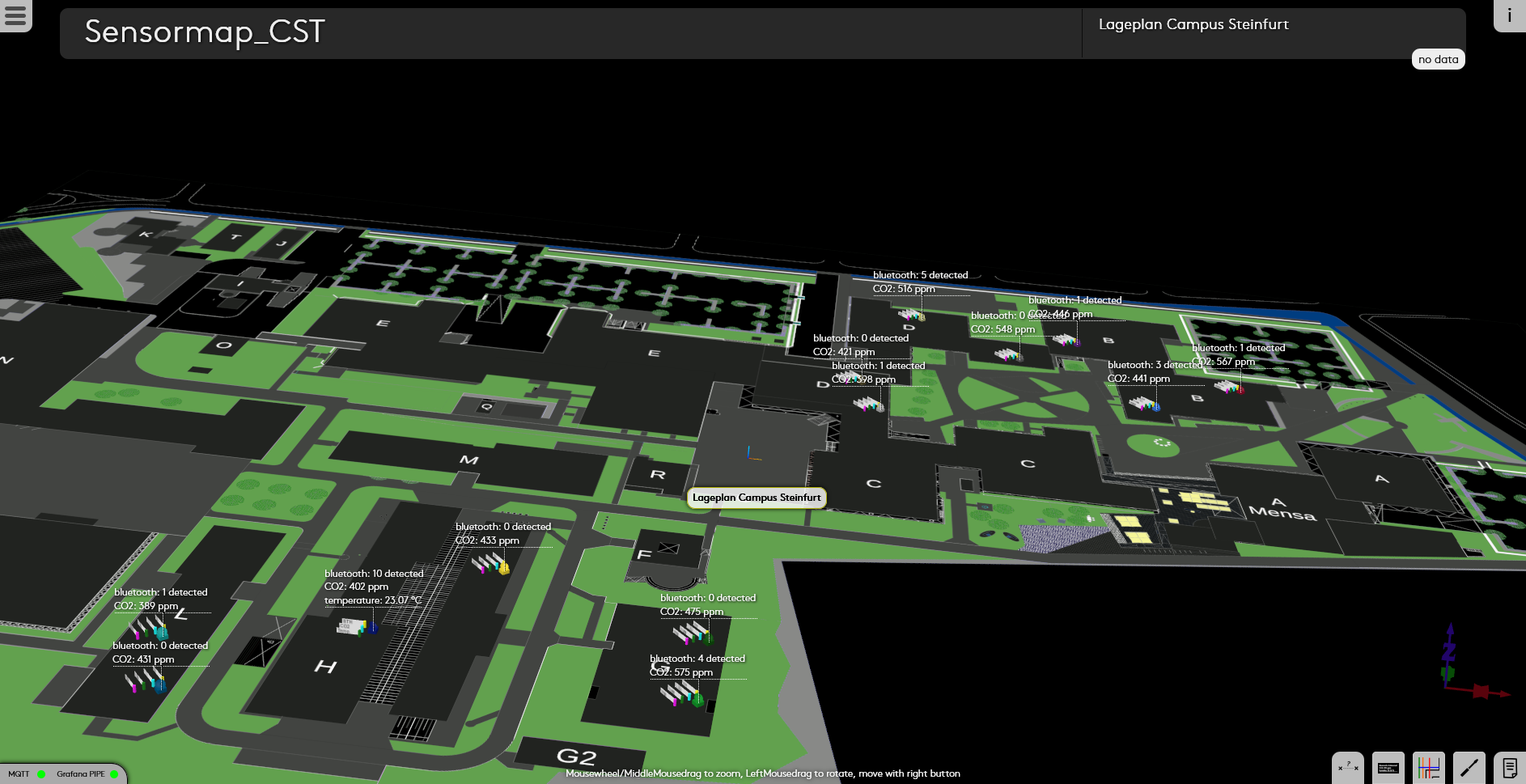This screenshot has height=784, width=1526.
Task: Click building H on the map
Action: click(x=325, y=667)
